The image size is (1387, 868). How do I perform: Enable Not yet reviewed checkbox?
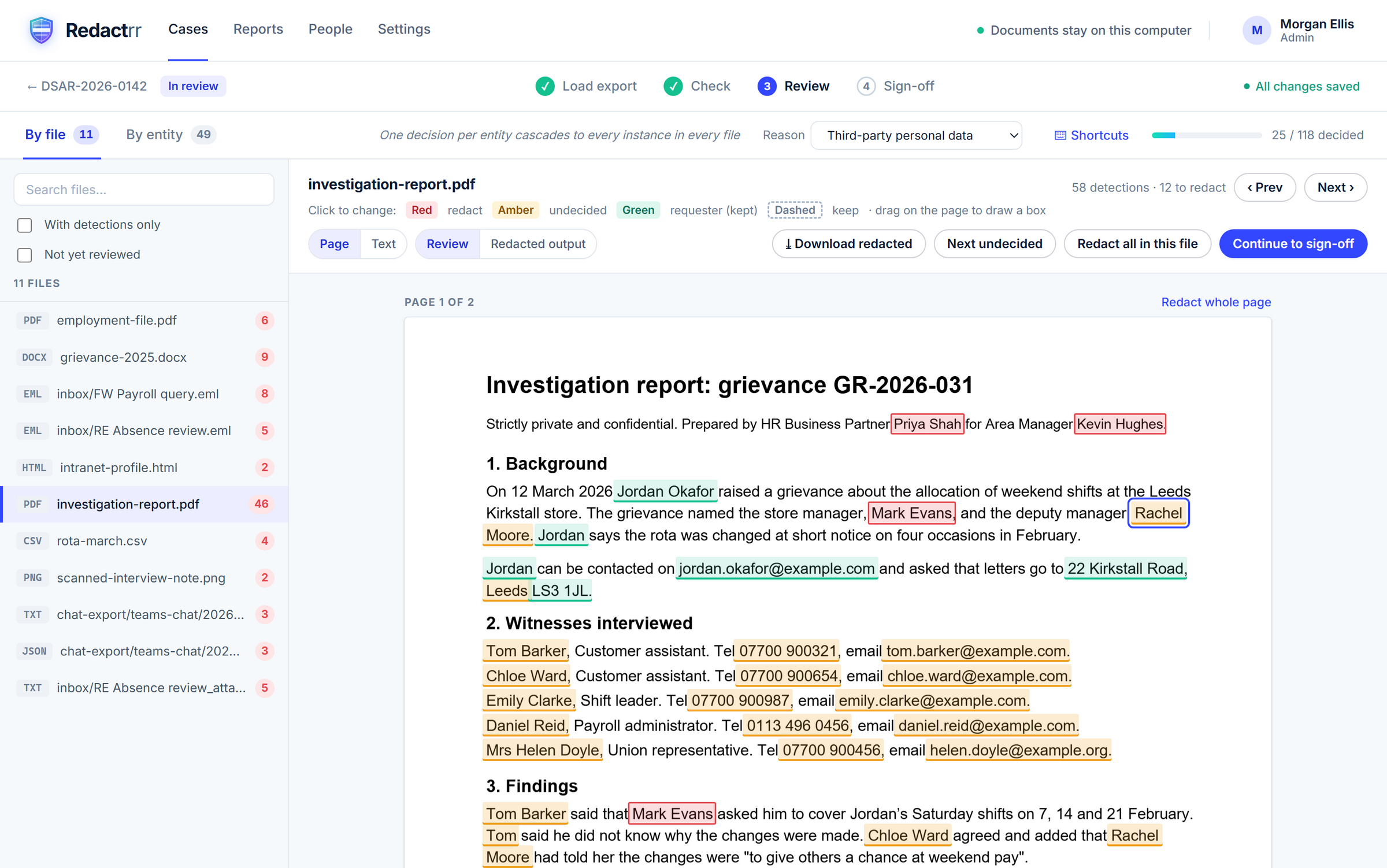(24, 255)
